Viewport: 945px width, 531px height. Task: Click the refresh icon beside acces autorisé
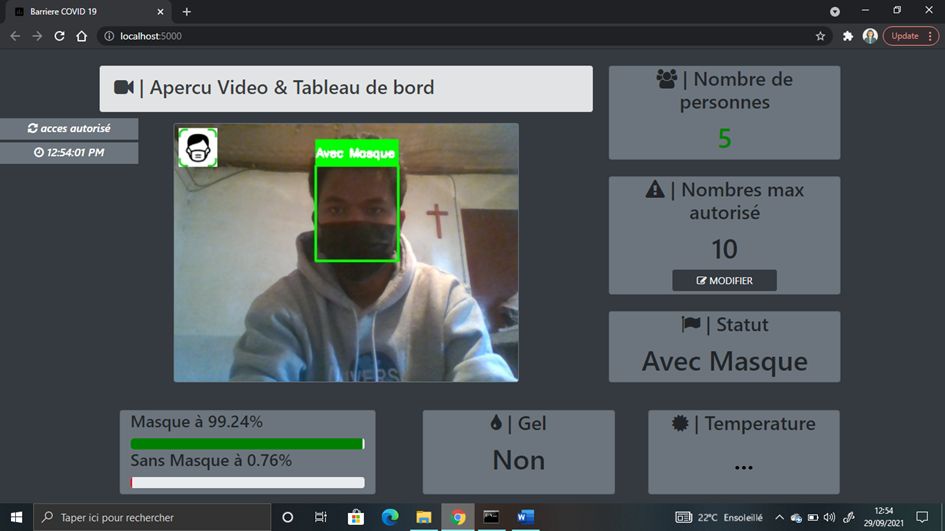click(x=33, y=128)
